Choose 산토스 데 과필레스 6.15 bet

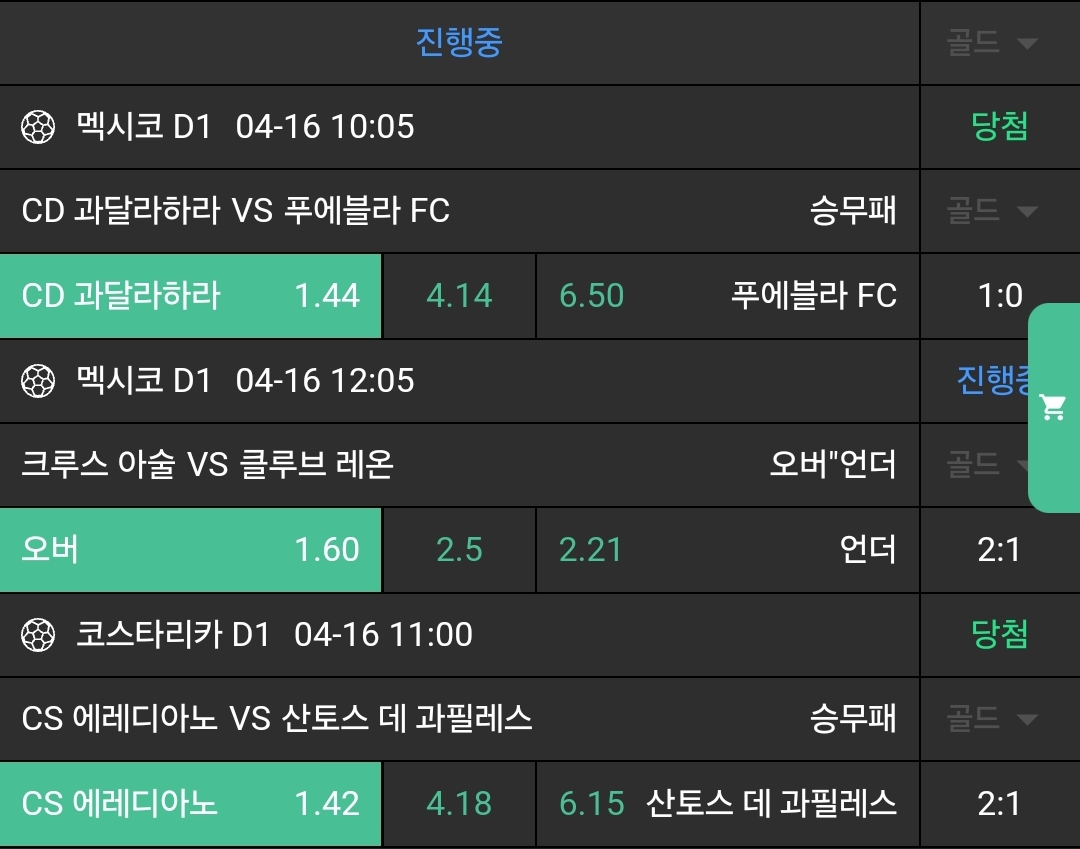click(727, 804)
